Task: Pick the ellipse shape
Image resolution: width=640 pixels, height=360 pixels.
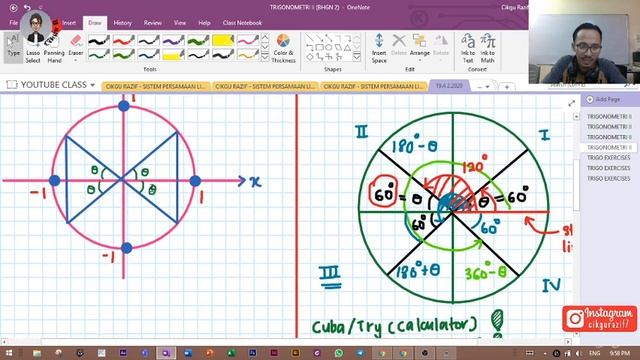Action: tap(329, 47)
